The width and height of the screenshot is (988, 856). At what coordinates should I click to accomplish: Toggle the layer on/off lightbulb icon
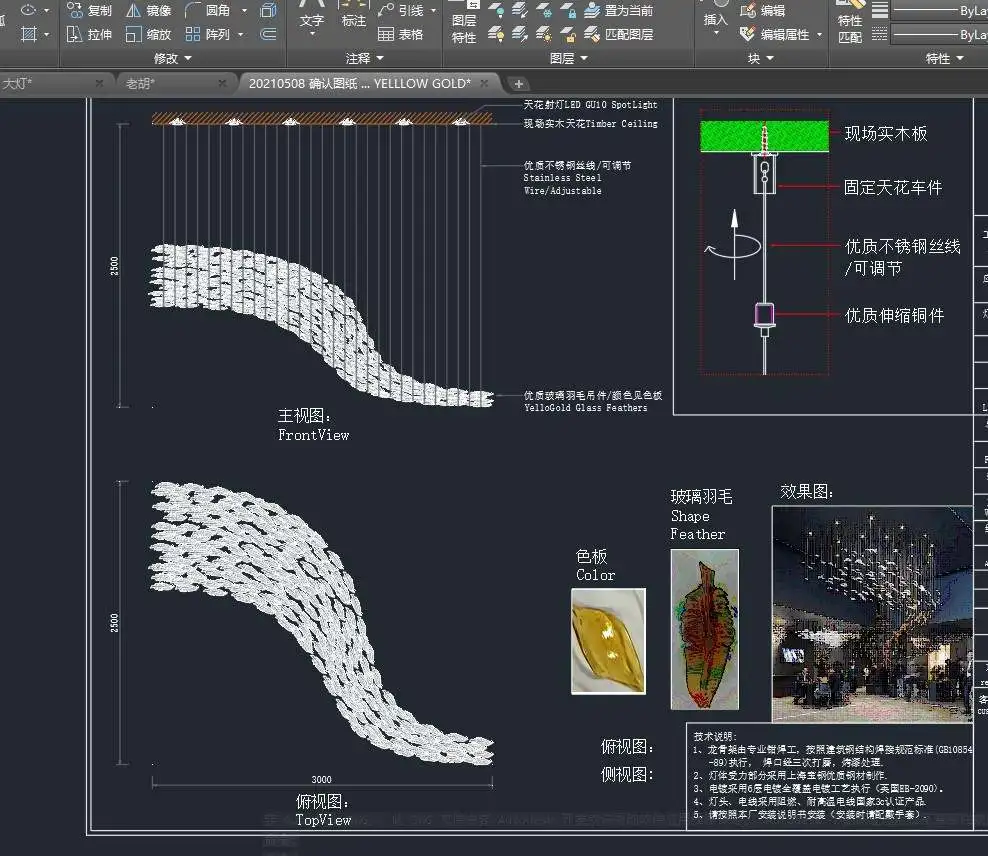495,34
